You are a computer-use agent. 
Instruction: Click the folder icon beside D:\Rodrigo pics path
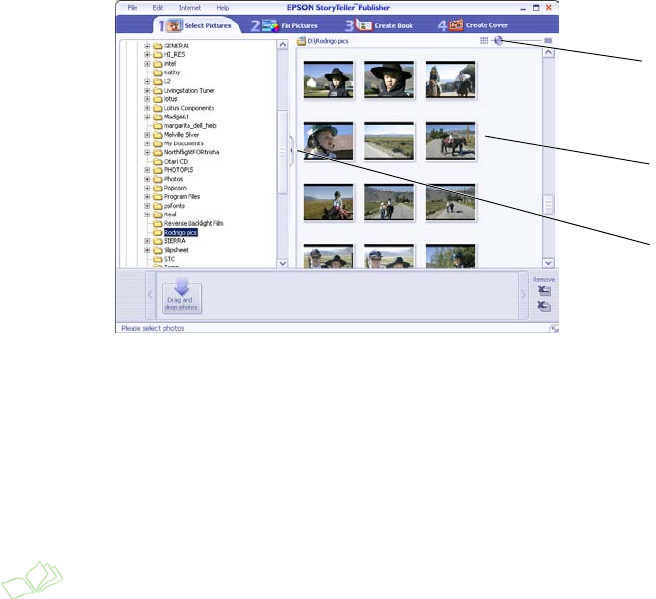click(x=301, y=41)
